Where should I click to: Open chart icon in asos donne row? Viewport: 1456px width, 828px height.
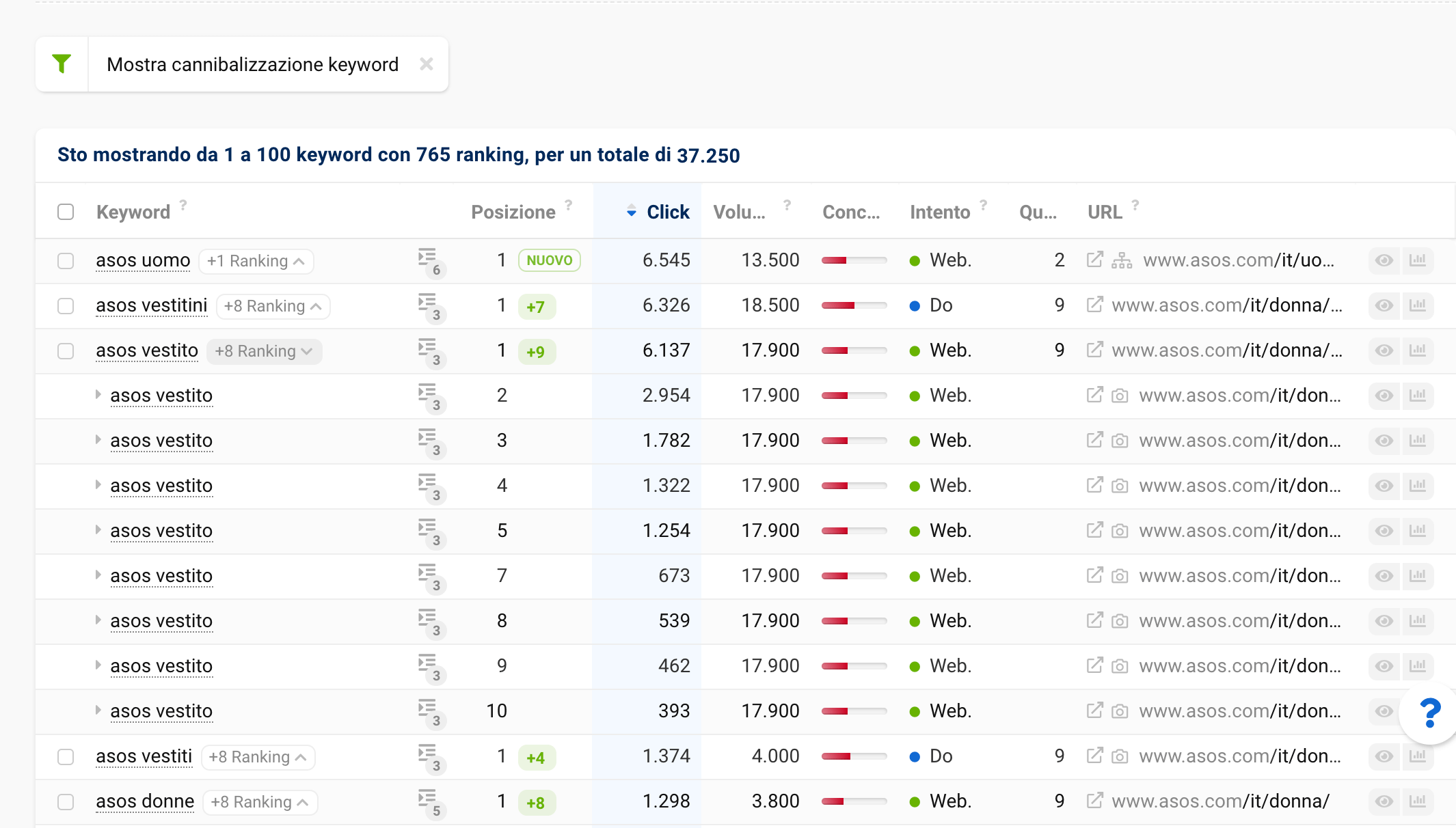1418,801
